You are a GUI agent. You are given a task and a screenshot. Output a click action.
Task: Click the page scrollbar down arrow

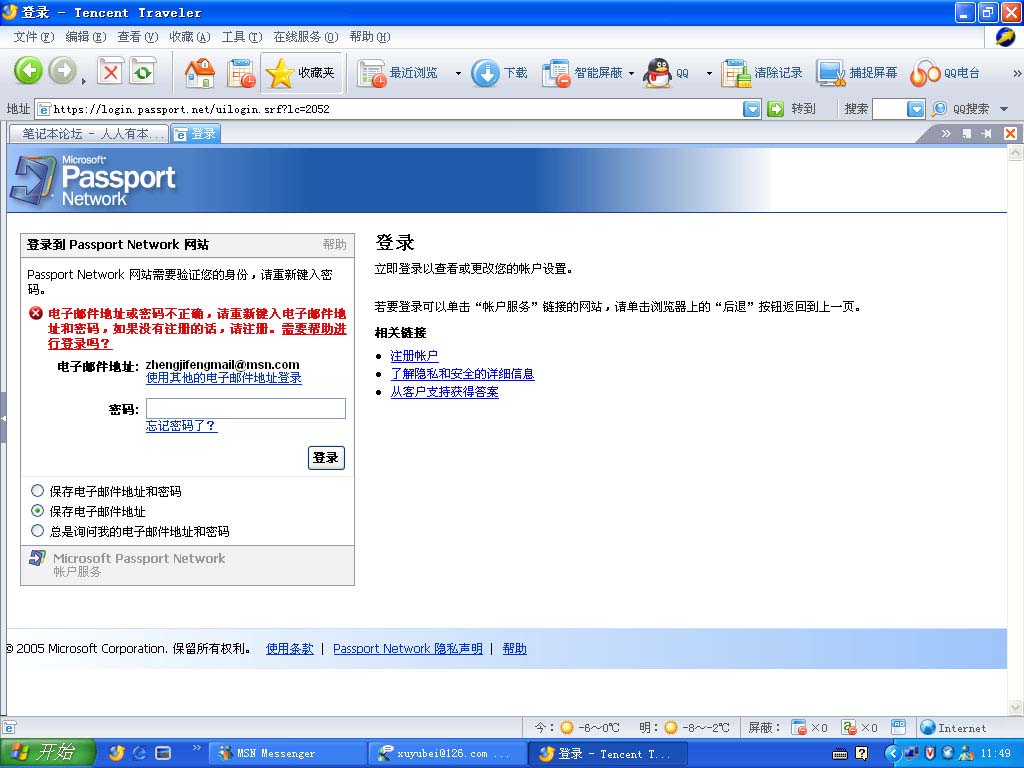1016,707
